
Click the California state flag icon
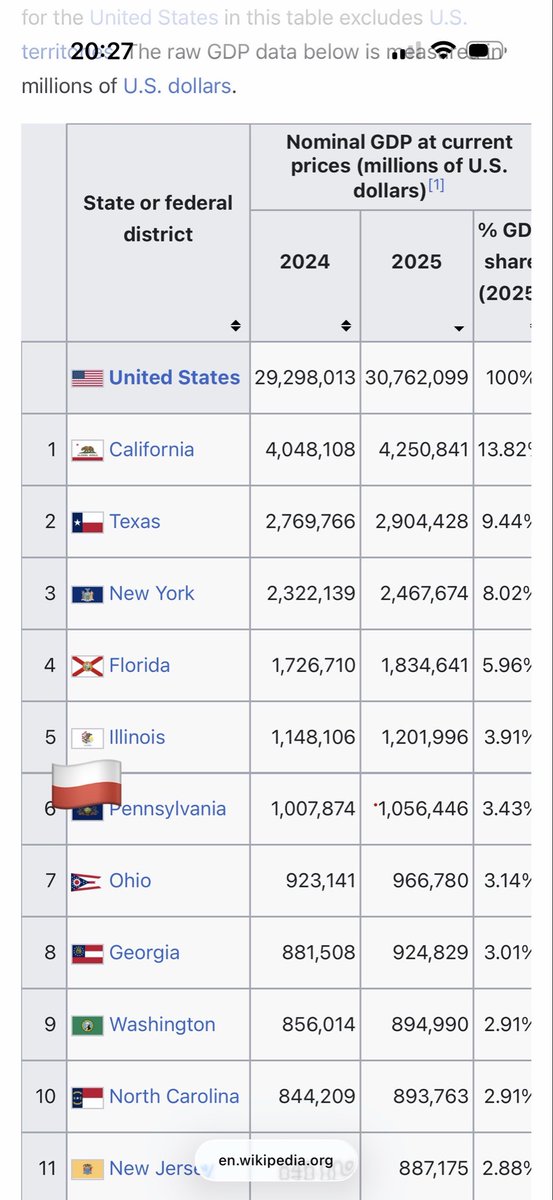87,450
